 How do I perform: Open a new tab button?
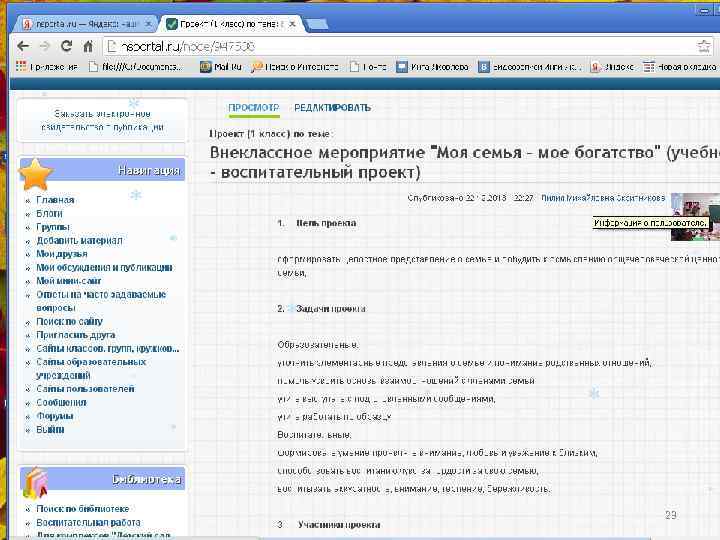[x=316, y=24]
